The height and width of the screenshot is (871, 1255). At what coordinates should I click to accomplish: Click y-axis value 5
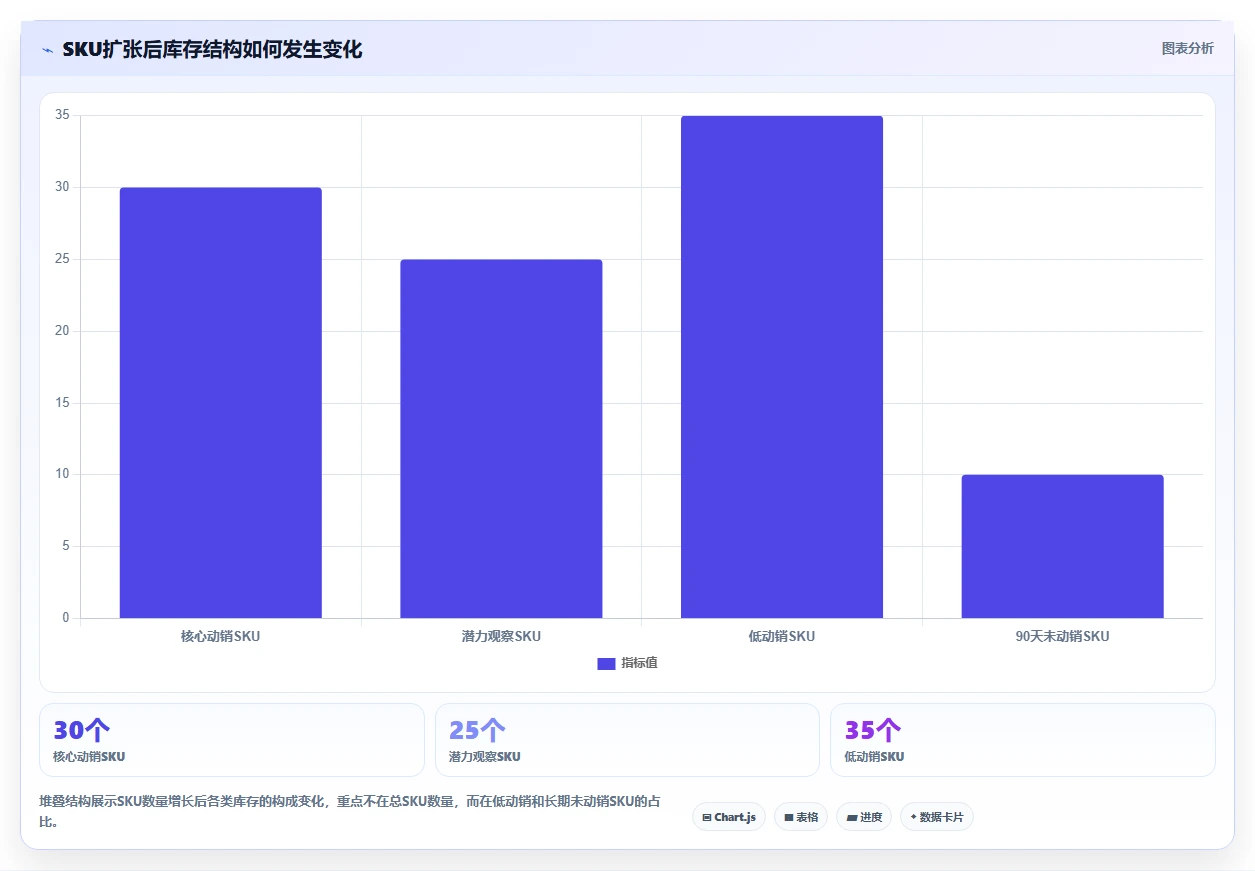point(66,546)
